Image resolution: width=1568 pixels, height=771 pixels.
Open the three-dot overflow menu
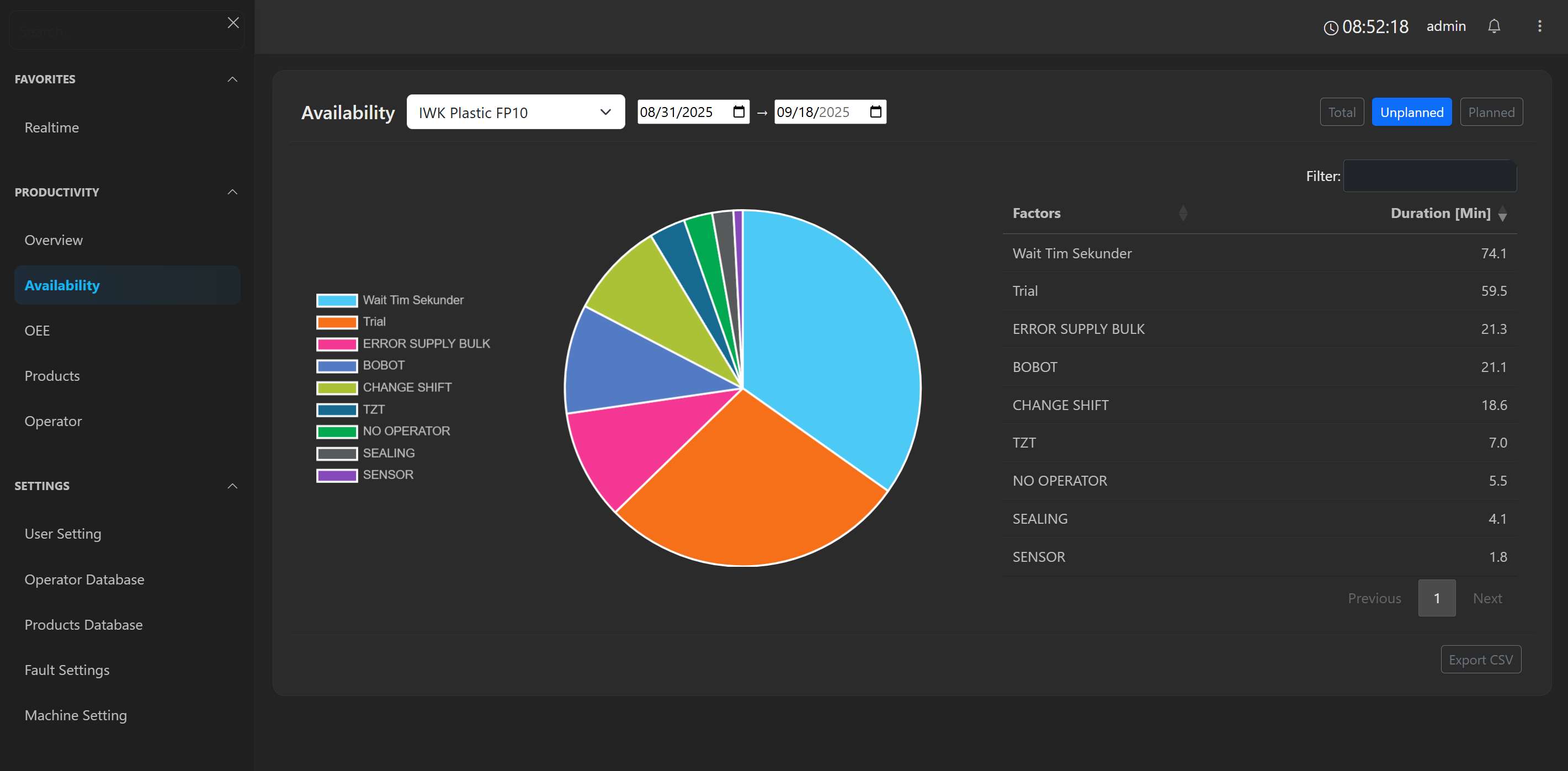point(1540,26)
